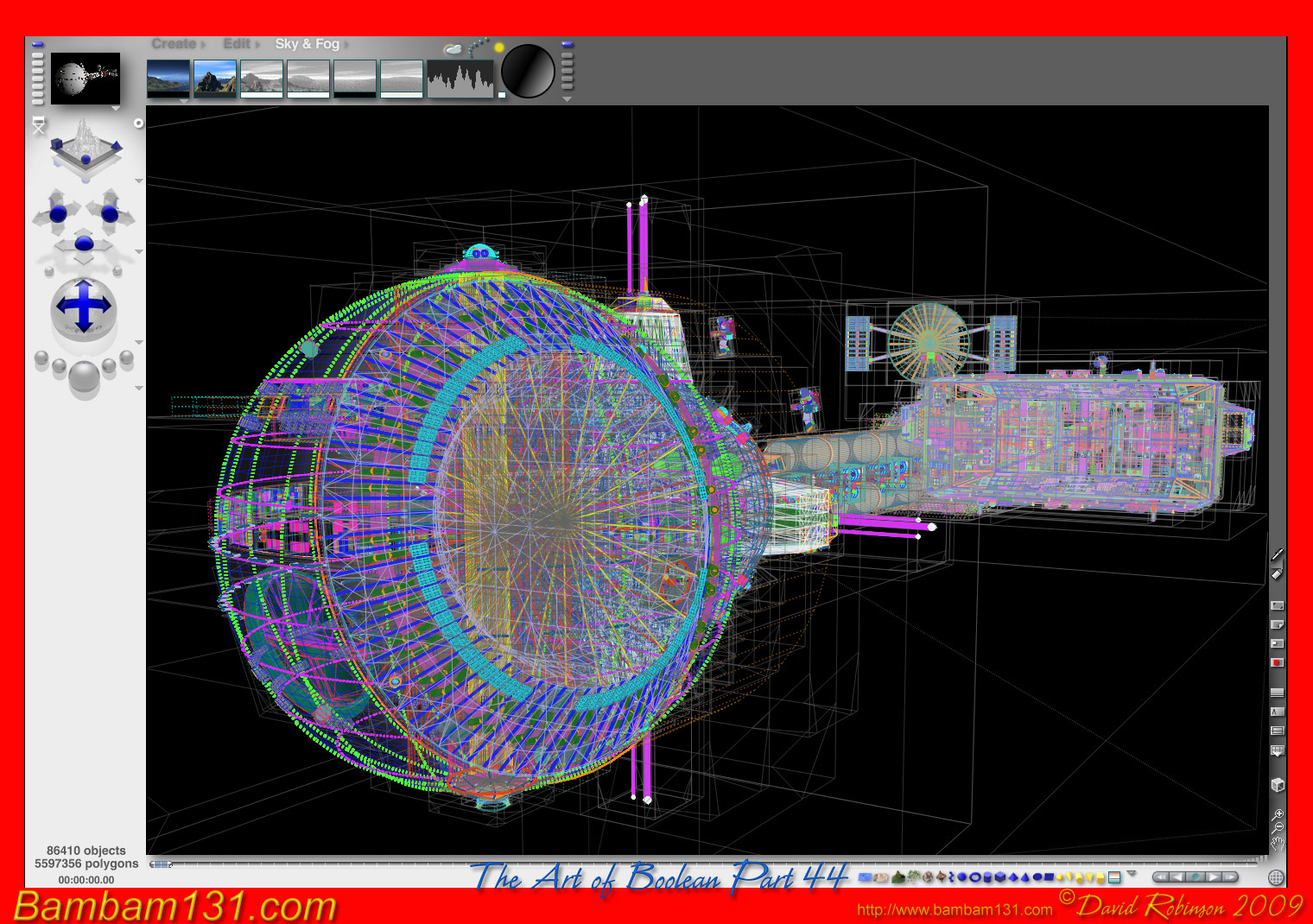Toggle the red square plop render icon

point(1277,662)
